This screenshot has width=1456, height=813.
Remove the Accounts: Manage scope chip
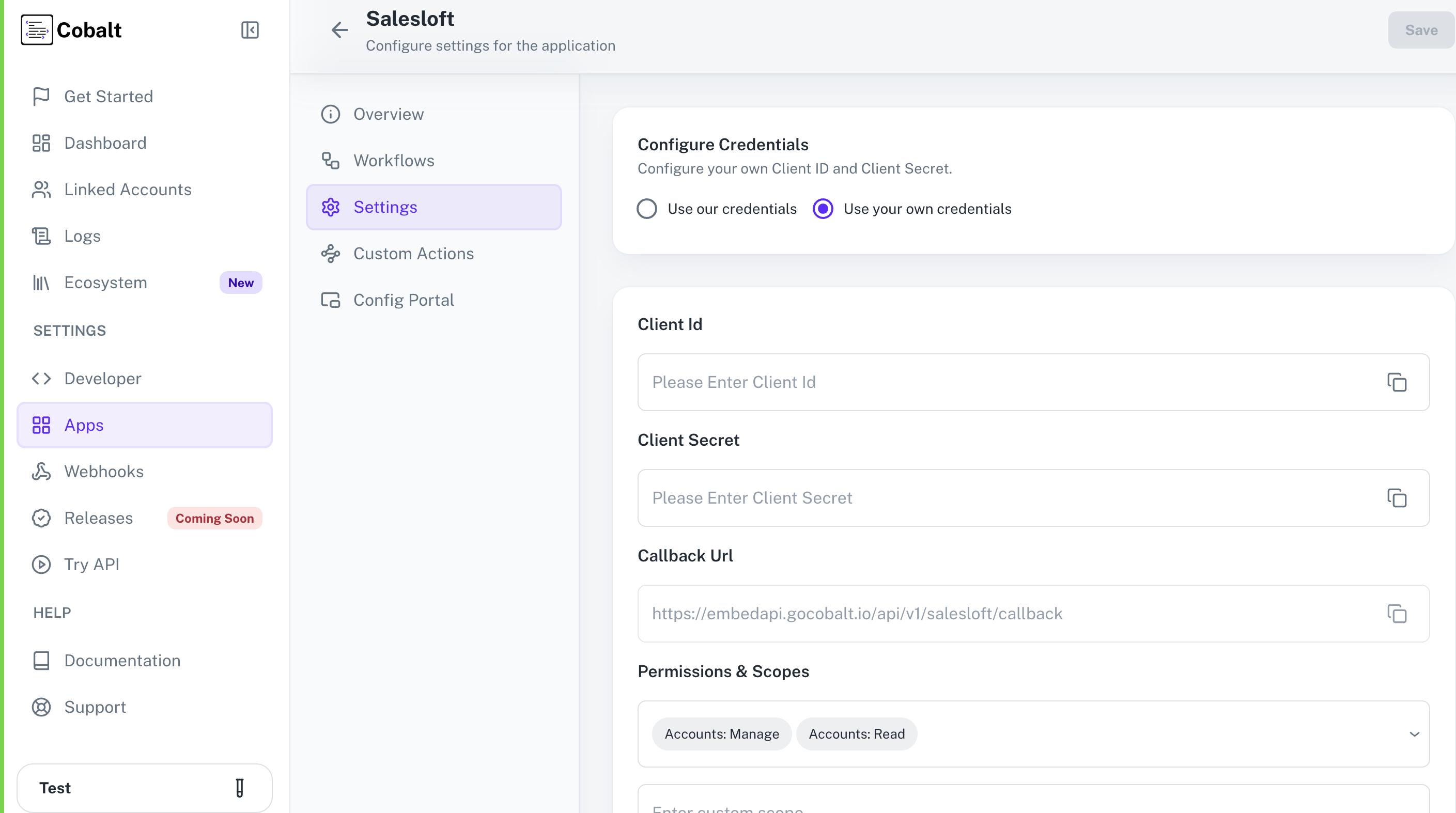(721, 734)
